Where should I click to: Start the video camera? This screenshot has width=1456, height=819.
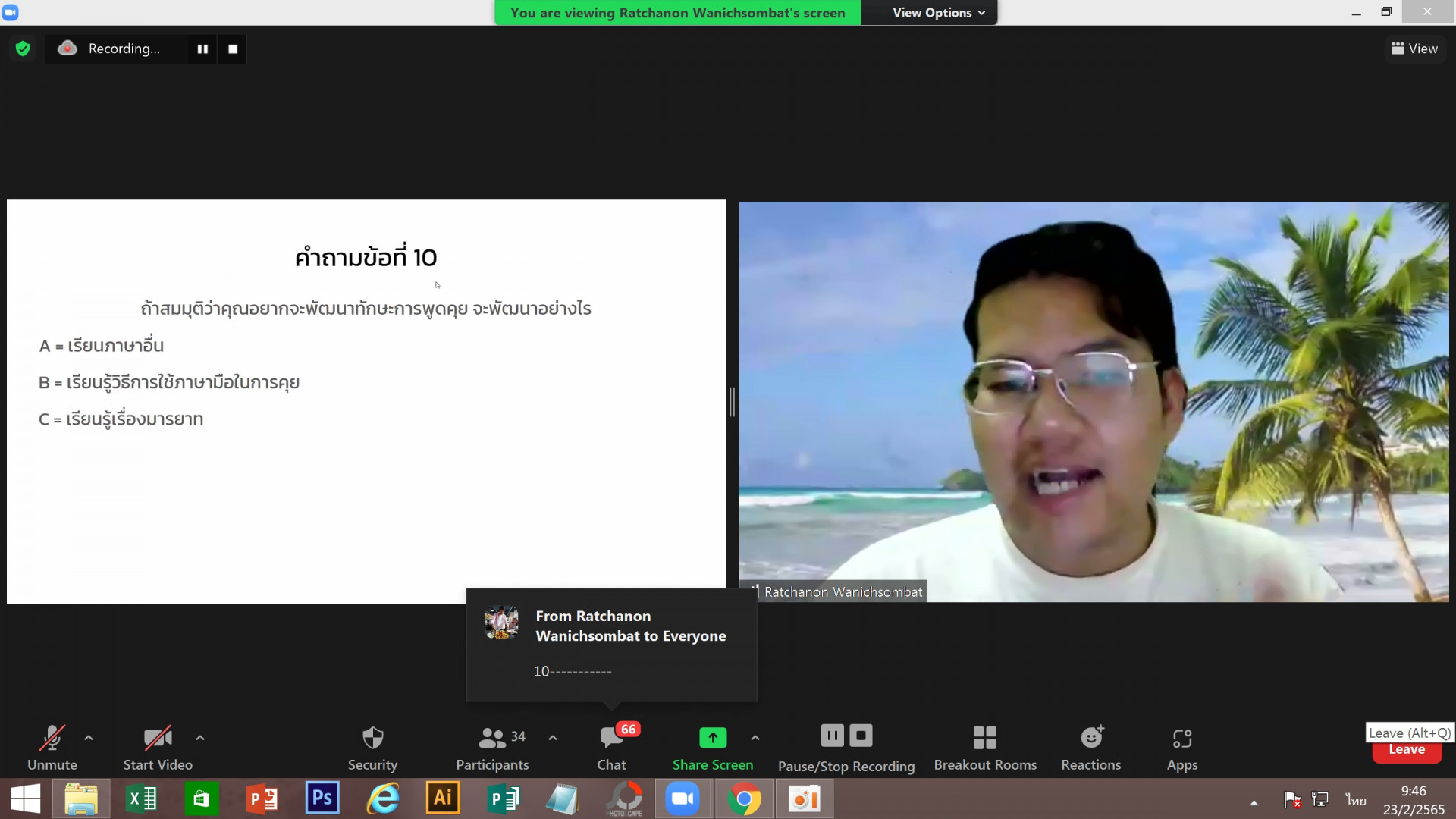[158, 748]
